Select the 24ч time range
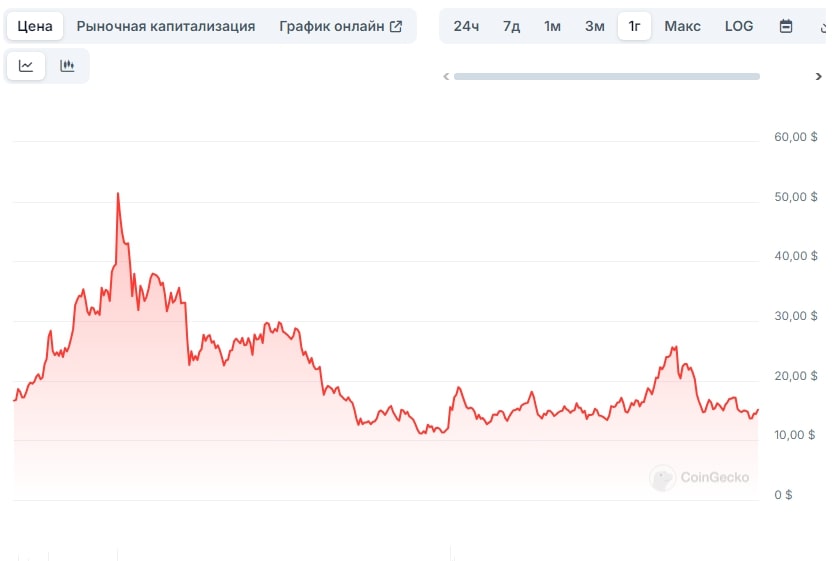This screenshot has width=839, height=561. click(466, 26)
